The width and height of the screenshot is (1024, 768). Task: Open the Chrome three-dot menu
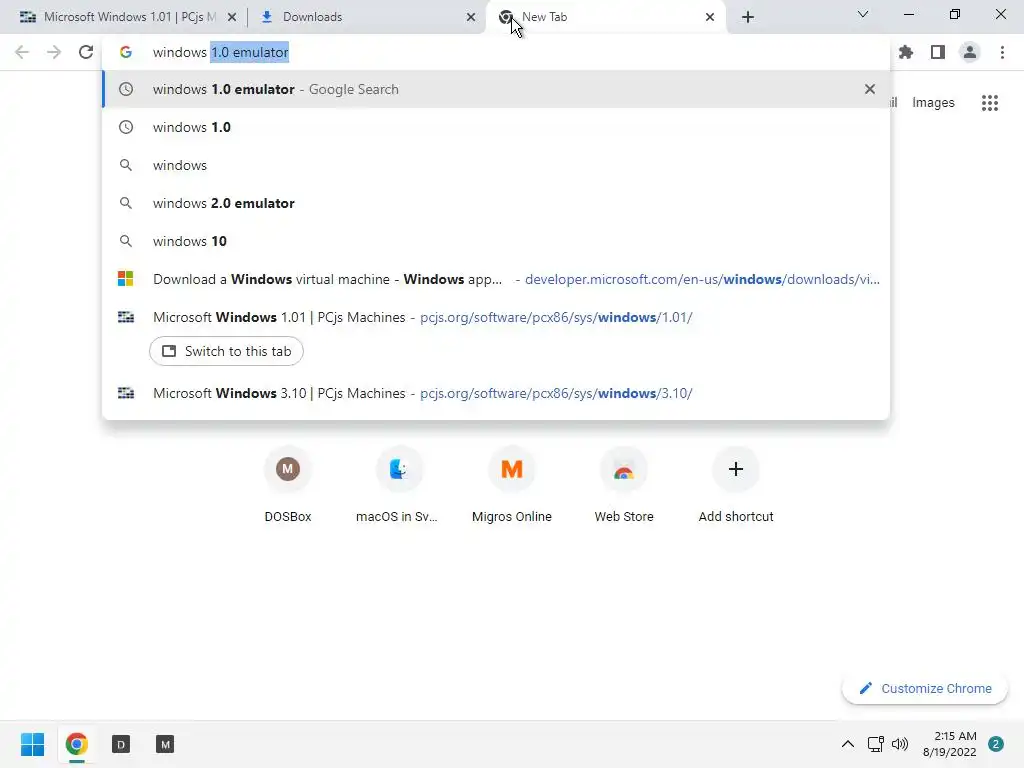point(1002,52)
